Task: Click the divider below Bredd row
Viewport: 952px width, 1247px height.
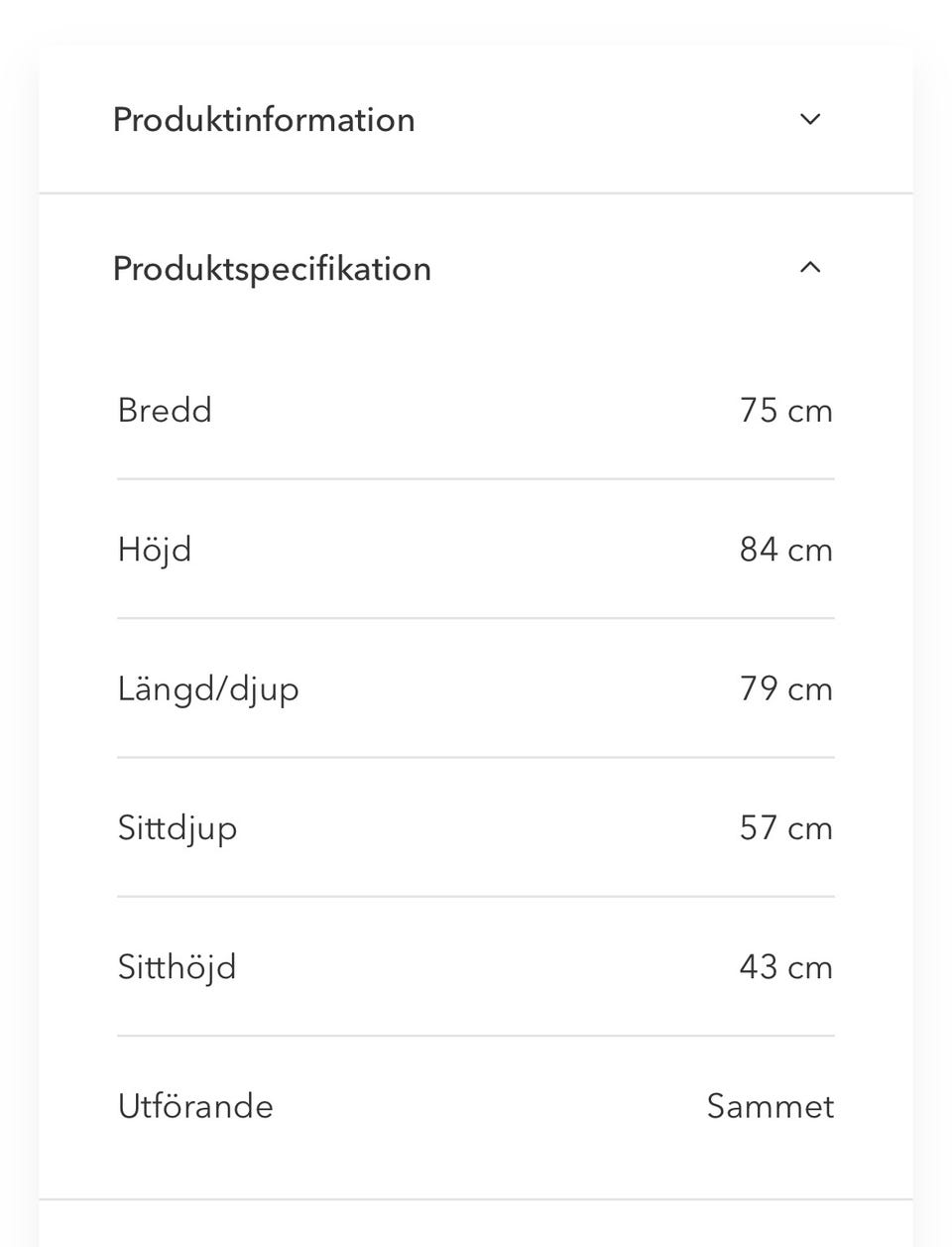Action: pyautogui.click(x=476, y=479)
